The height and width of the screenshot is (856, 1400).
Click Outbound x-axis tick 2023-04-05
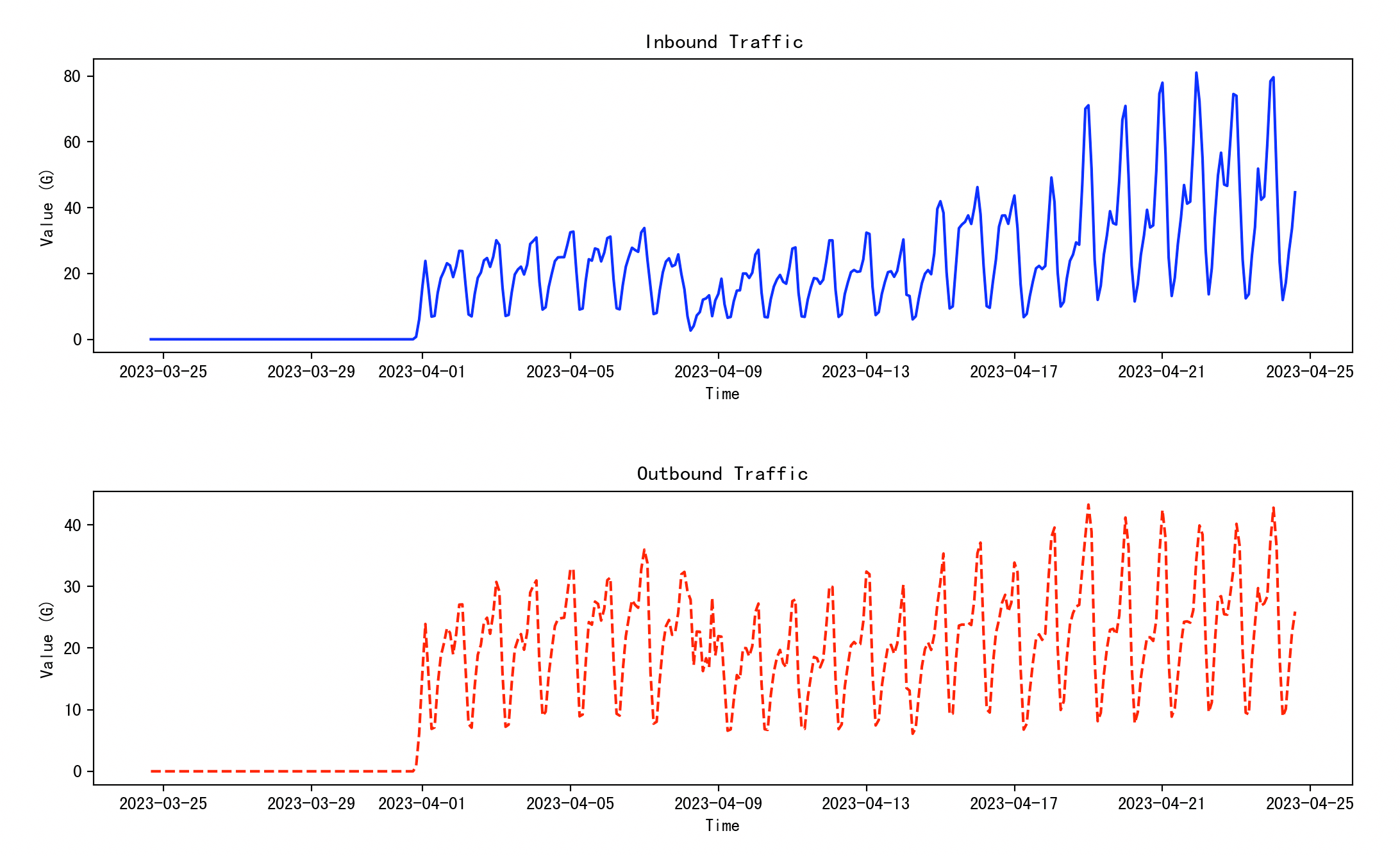570,804
